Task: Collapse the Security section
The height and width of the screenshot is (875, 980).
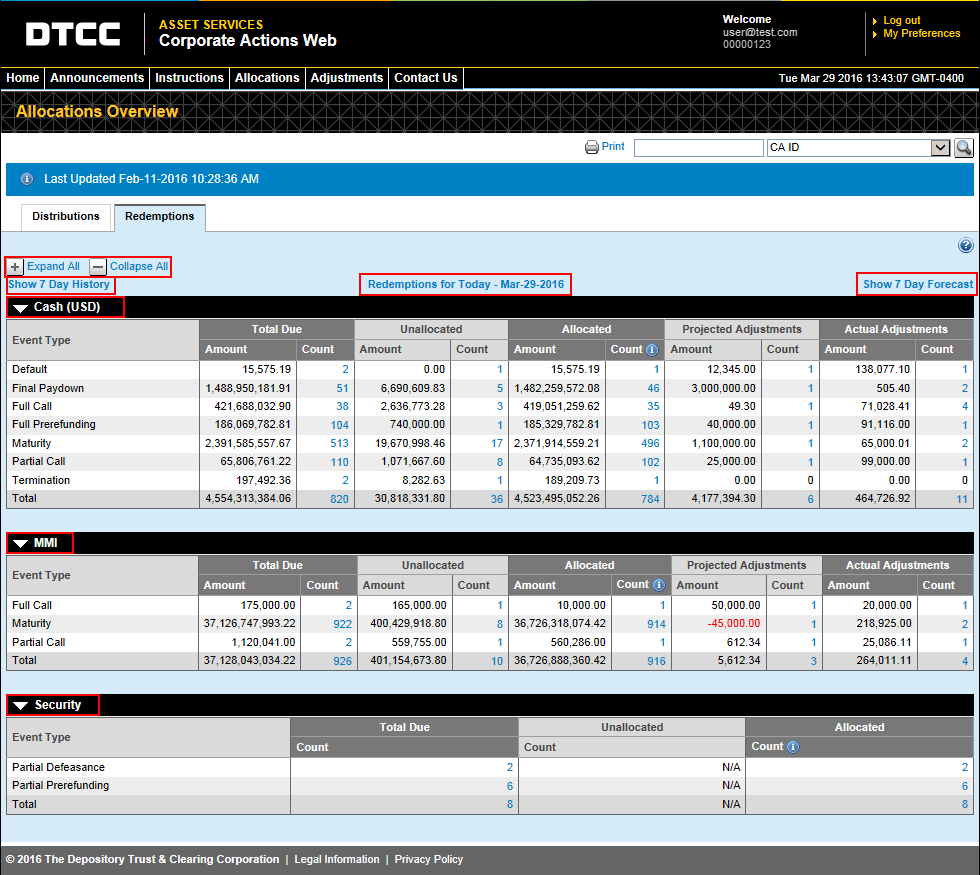Action: pyautogui.click(x=22, y=705)
